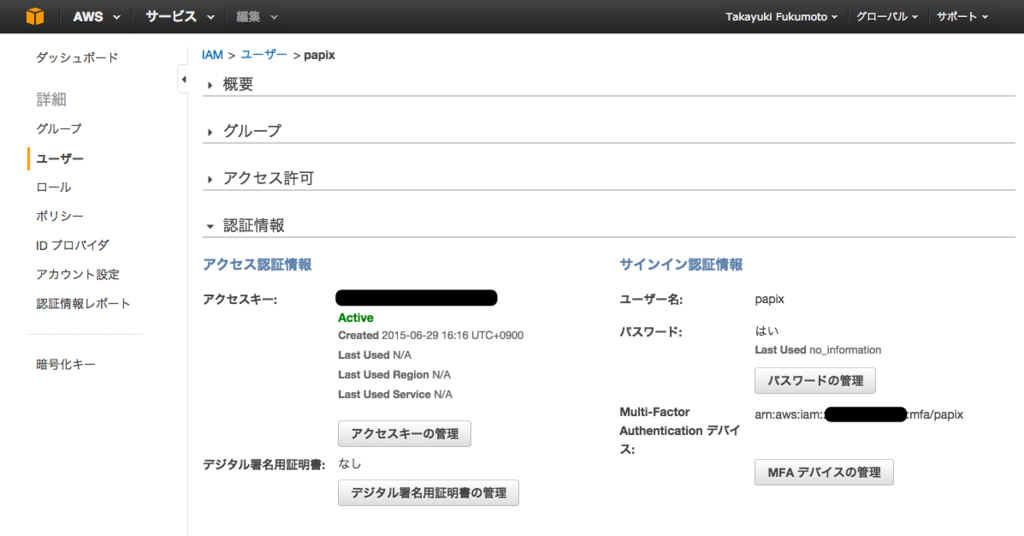Open the グローバル region menu
1024x536 pixels.
point(887,17)
